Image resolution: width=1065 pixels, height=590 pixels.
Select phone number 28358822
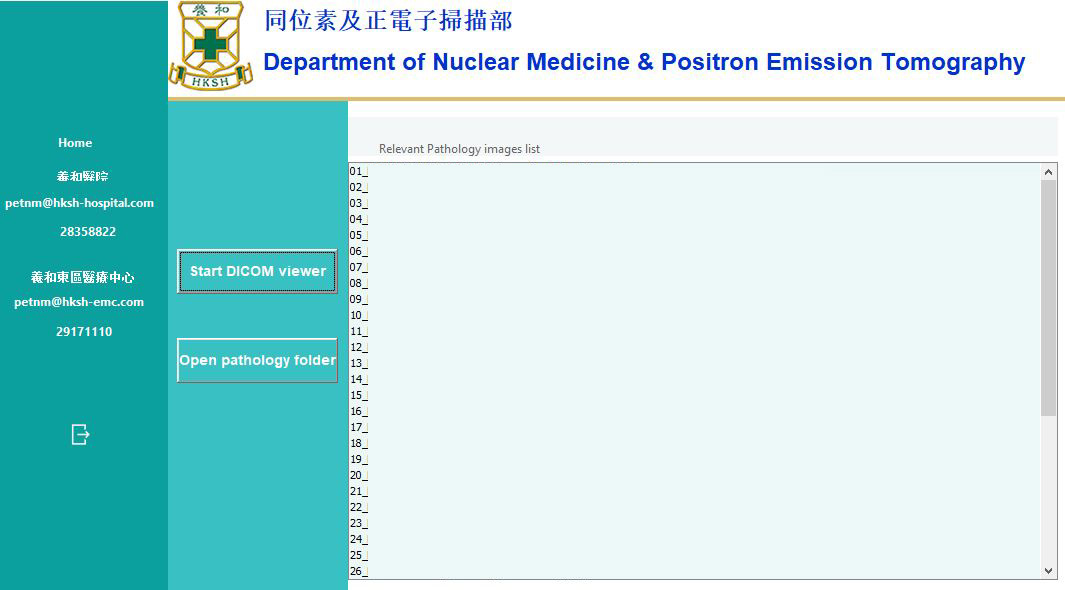(88, 232)
